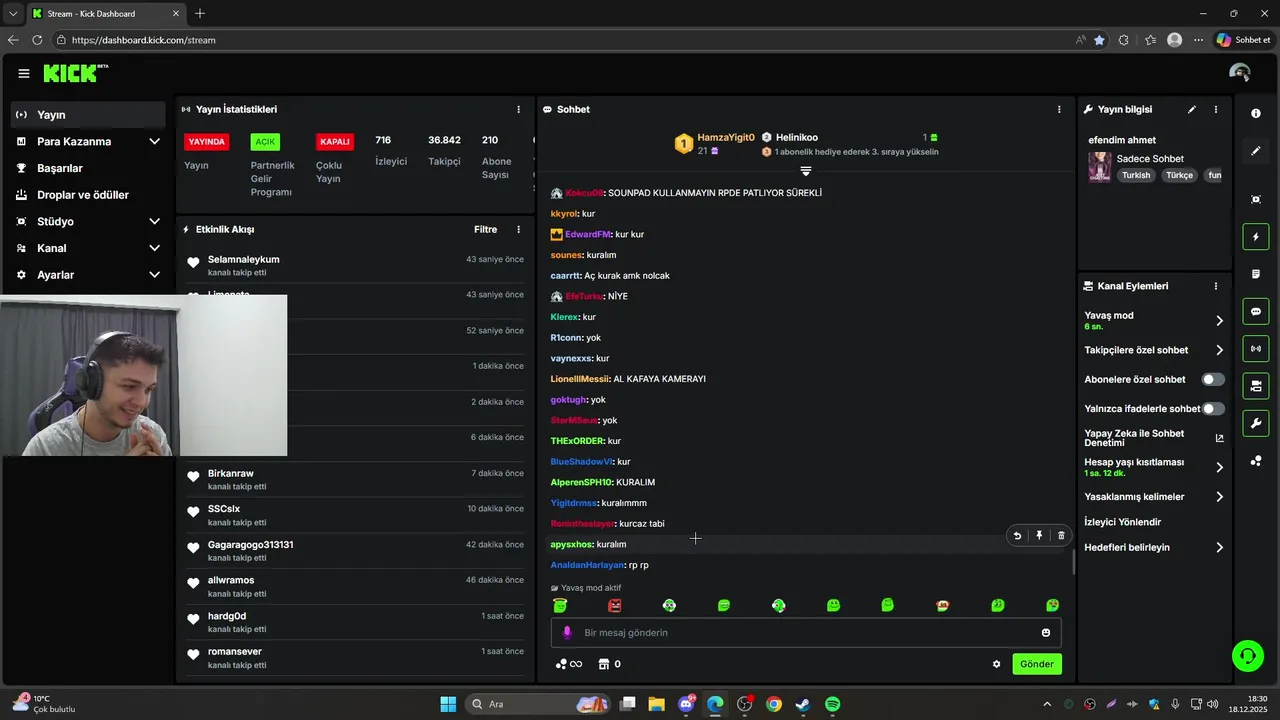Click the browser address bar URL
1280x720 pixels.
143,40
